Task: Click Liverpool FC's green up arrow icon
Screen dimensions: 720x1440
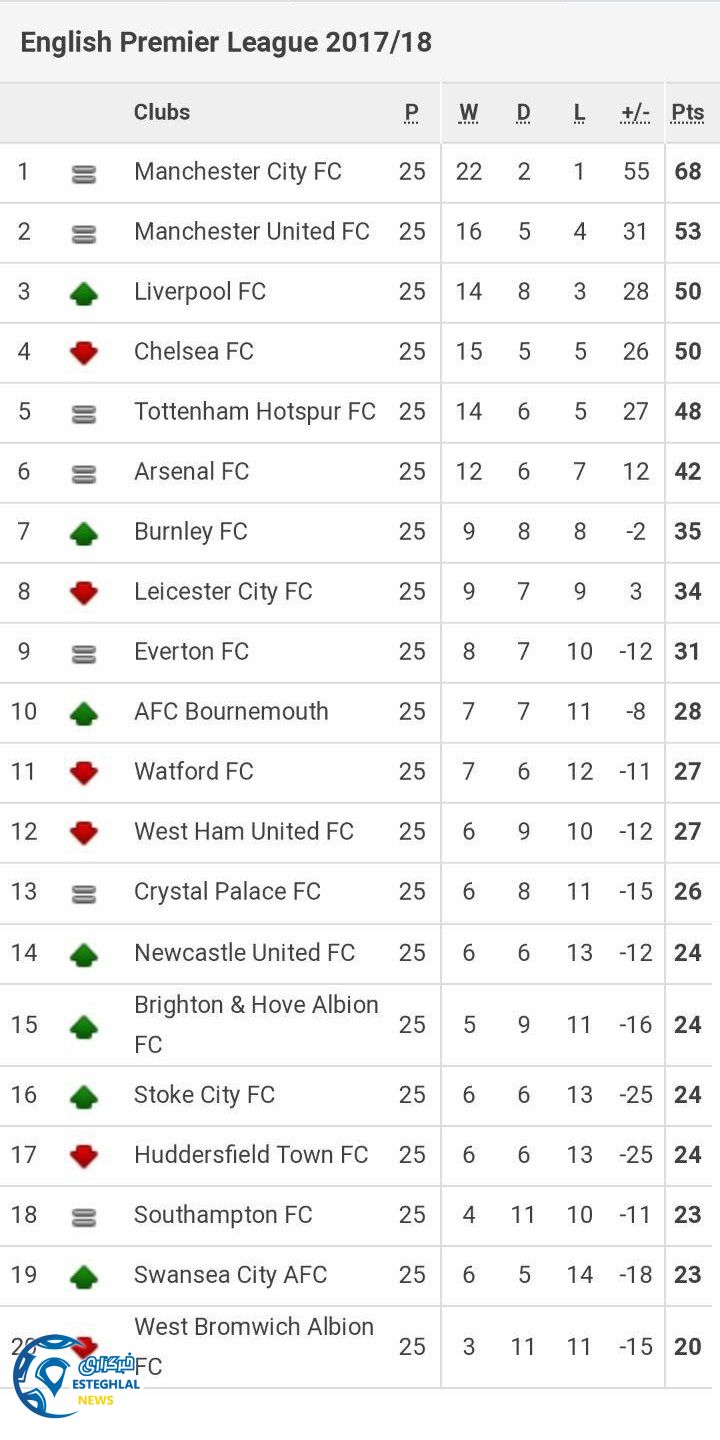Action: [84, 293]
